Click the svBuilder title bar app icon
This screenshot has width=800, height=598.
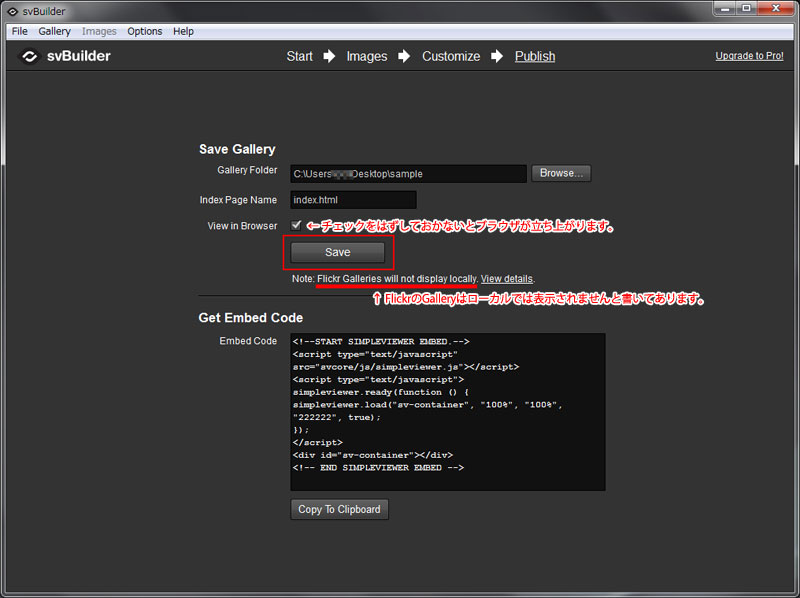click(x=13, y=11)
